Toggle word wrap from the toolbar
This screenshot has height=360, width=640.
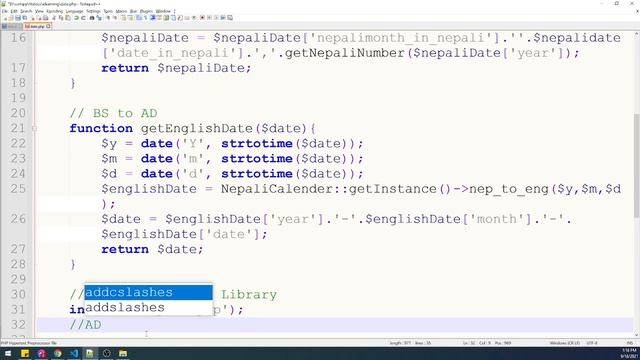point(138,18)
